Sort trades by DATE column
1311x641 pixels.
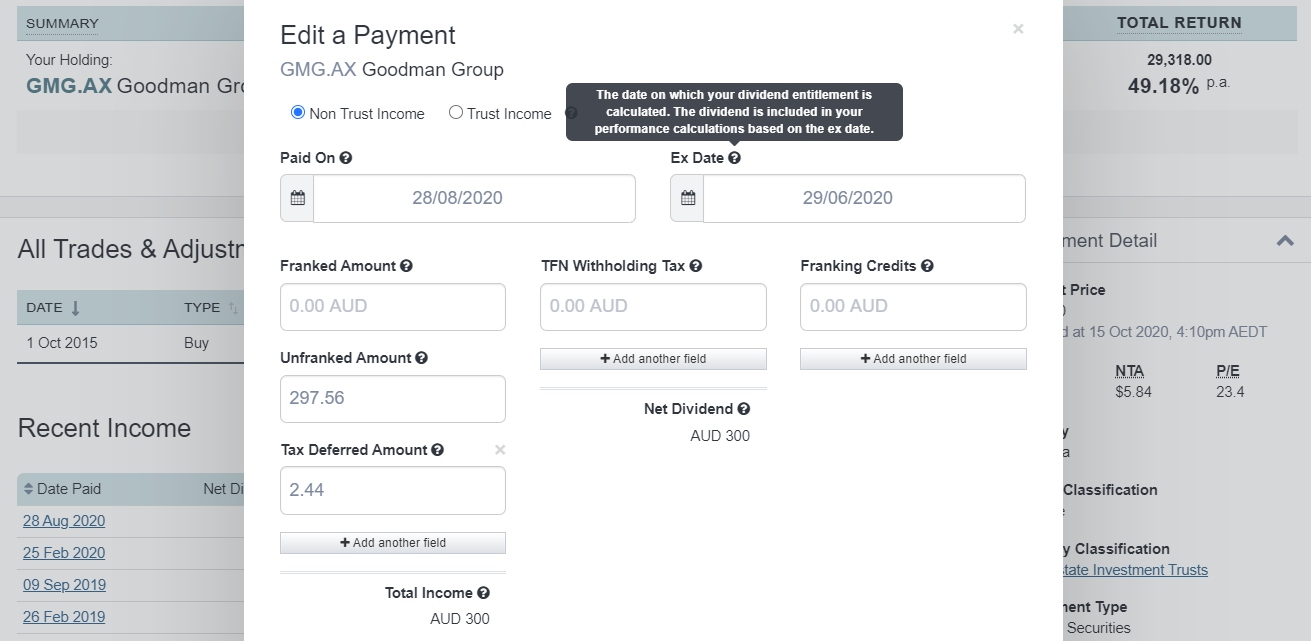pyautogui.click(x=53, y=308)
